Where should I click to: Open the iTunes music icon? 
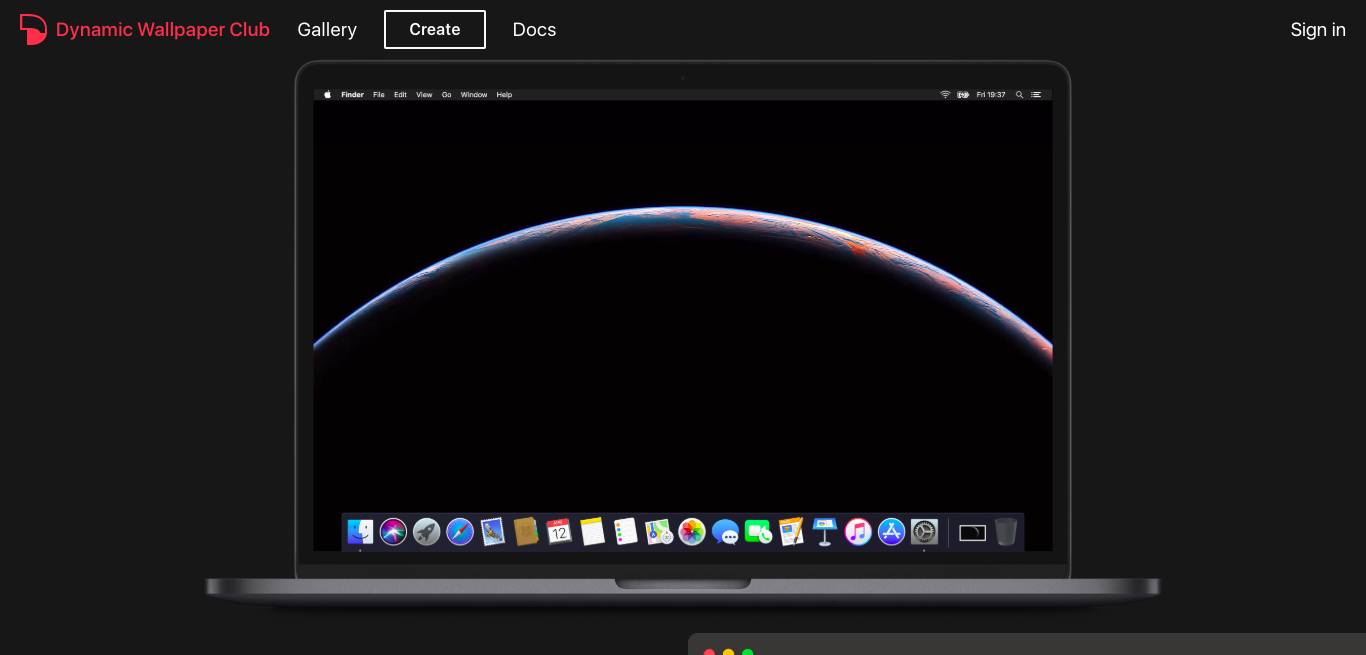tap(858, 531)
